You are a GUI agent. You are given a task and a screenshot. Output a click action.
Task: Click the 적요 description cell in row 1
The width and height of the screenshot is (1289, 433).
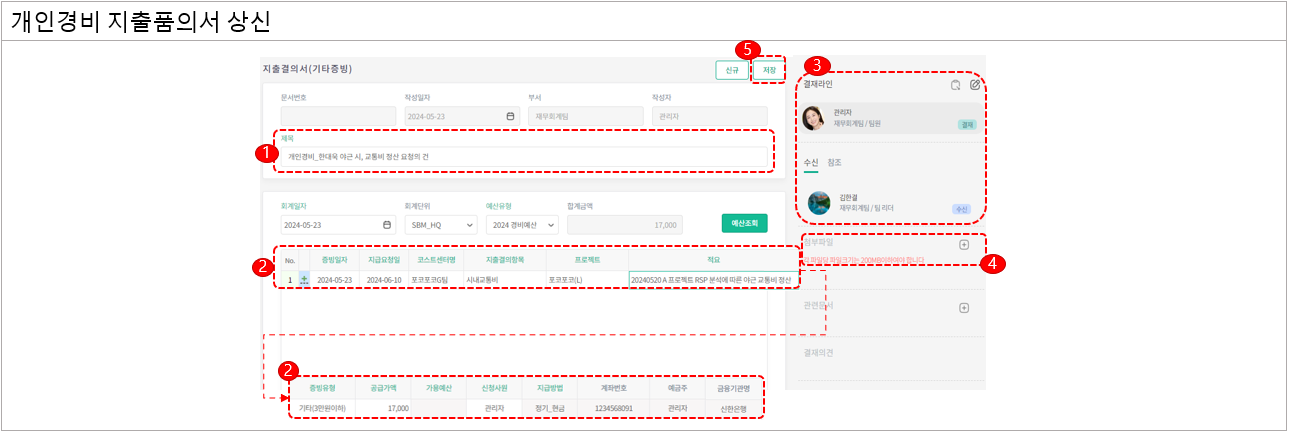[713, 280]
